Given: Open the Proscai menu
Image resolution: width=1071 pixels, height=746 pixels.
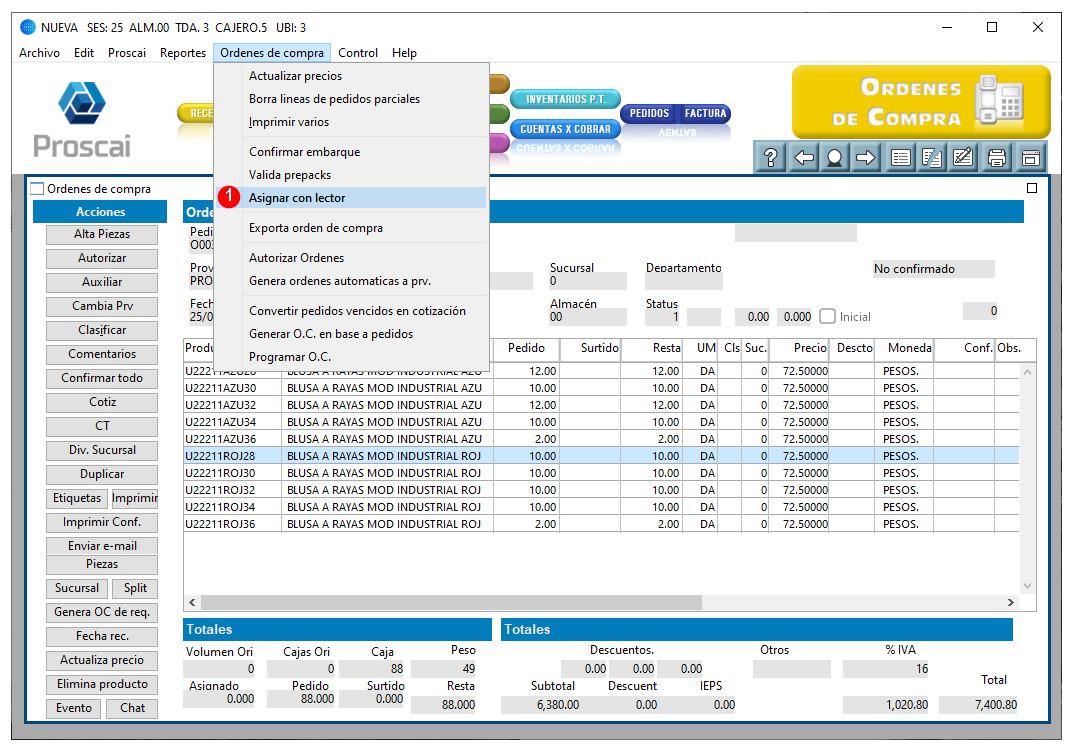Looking at the screenshot, I should 127,53.
